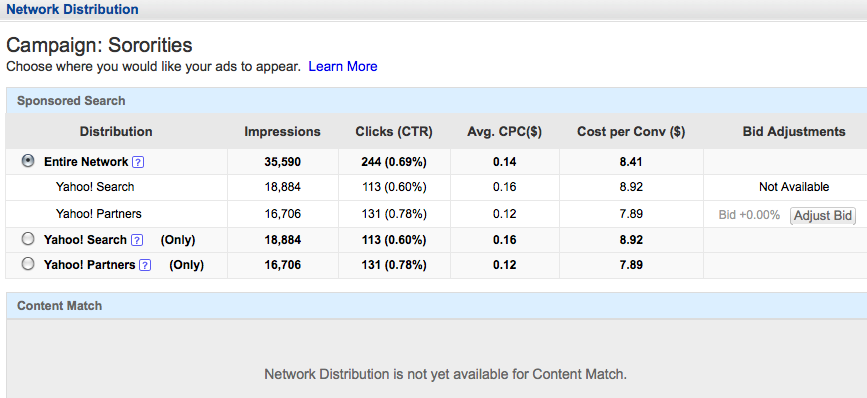The image size is (867, 398).
Task: Select the Yahoo! Partners (Only) radio button
Action: 27,264
